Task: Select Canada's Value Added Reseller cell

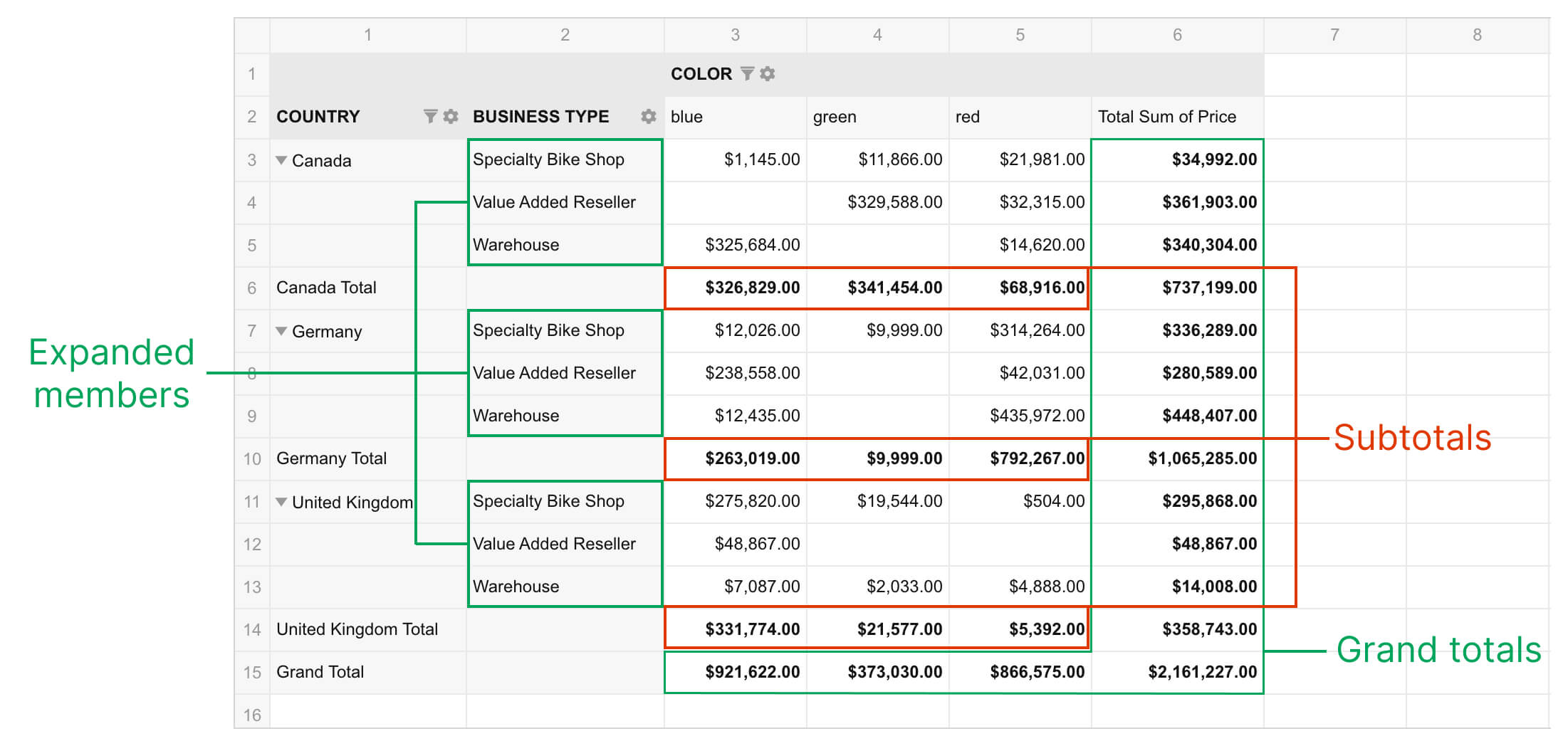Action: pos(565,203)
